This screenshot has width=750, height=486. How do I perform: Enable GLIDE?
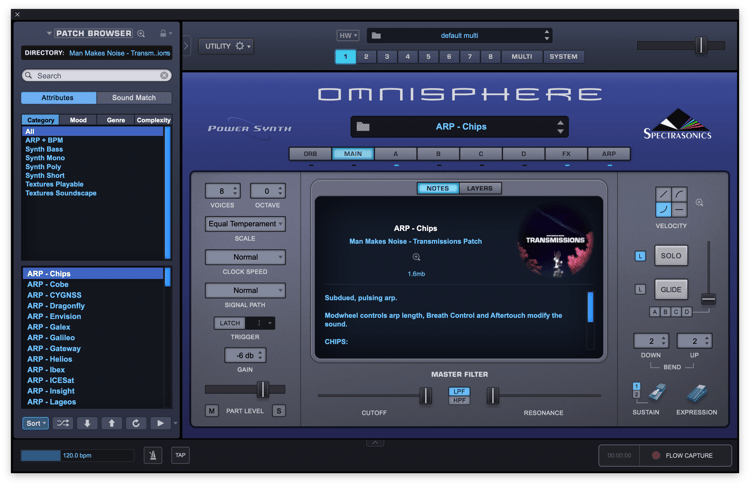pos(671,289)
